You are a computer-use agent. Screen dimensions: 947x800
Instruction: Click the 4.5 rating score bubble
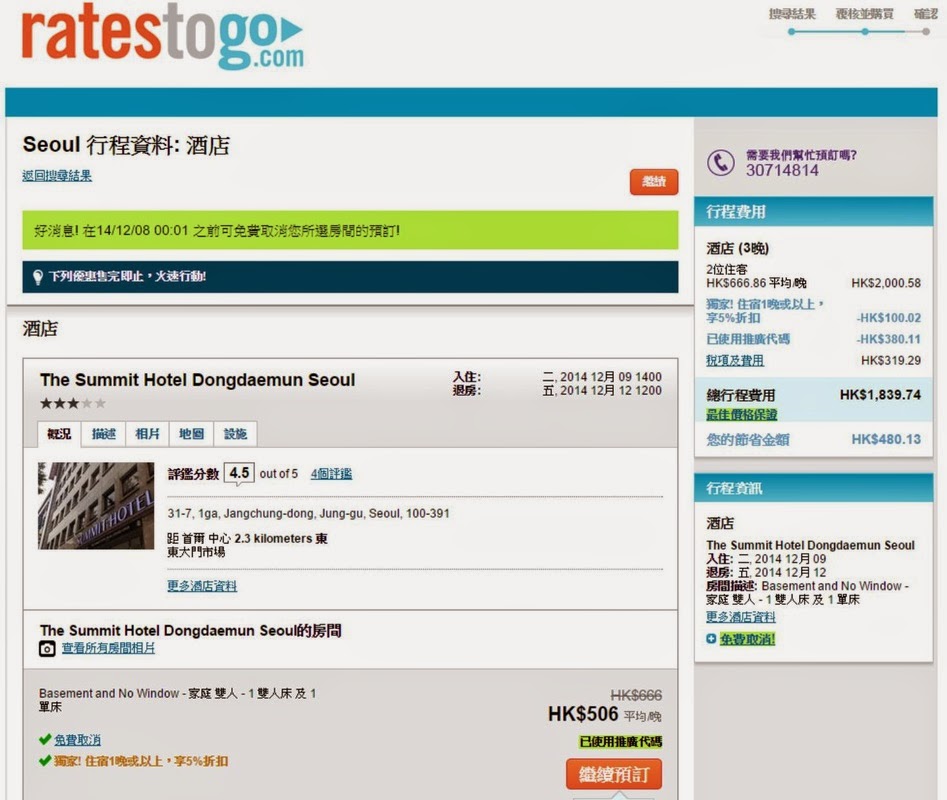[238, 473]
